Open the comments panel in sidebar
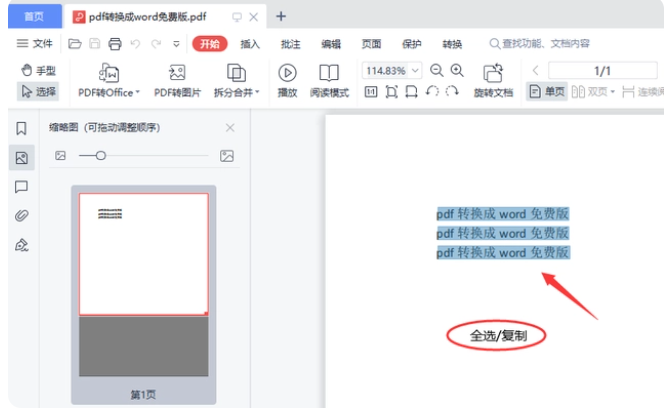 pos(21,187)
